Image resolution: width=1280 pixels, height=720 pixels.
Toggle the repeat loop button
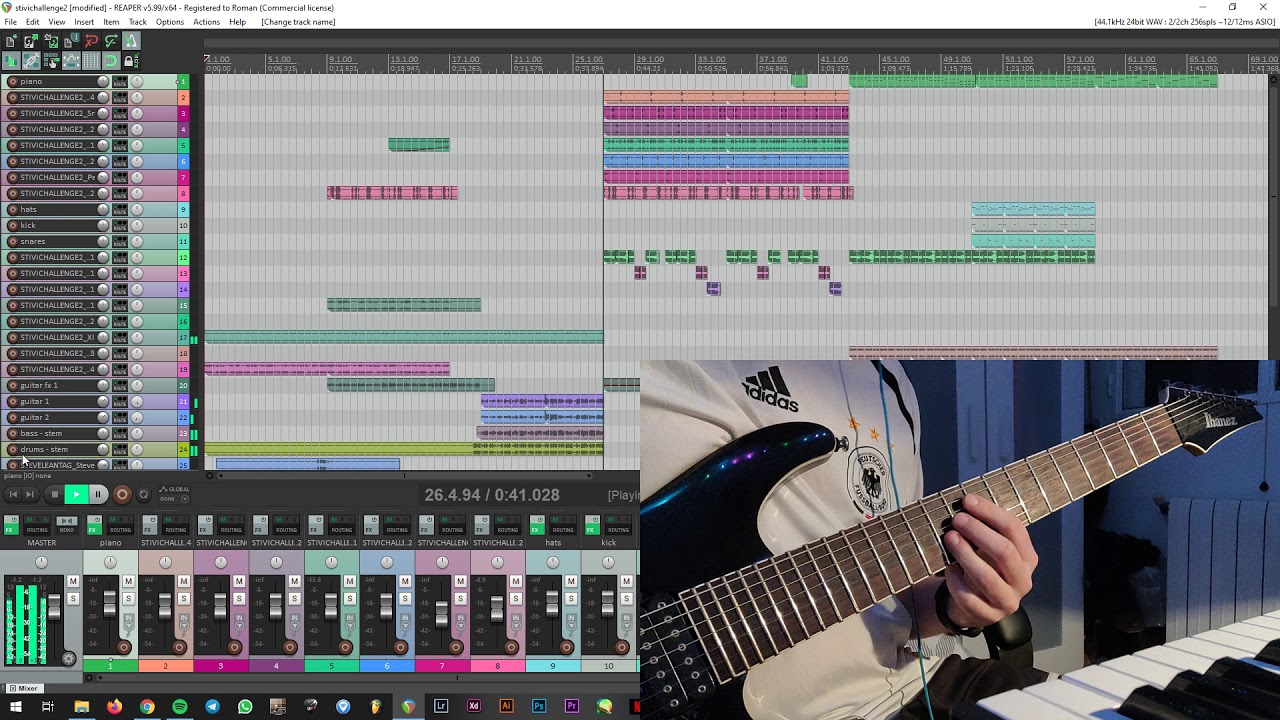(x=143, y=494)
